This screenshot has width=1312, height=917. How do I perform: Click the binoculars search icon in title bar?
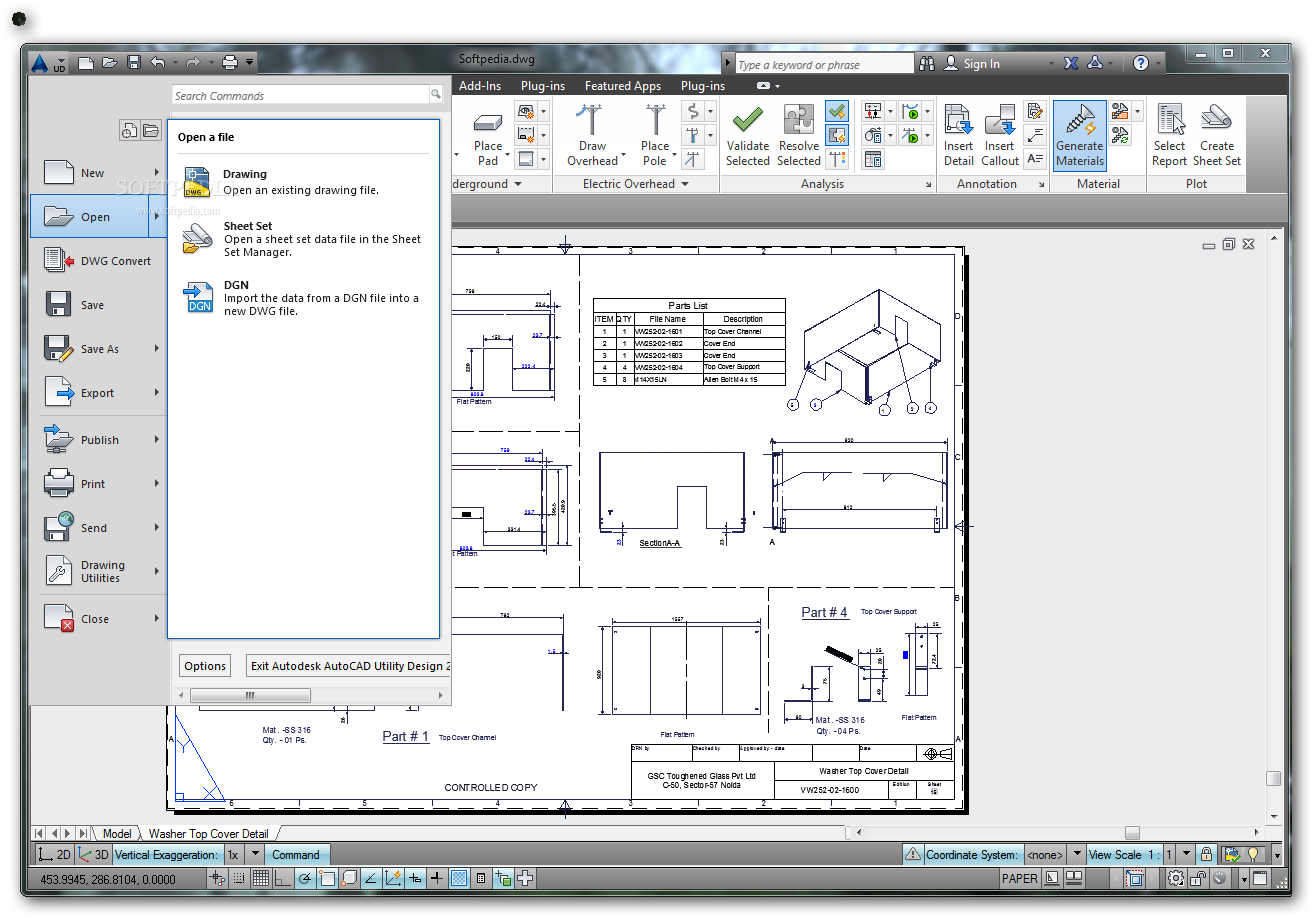(x=927, y=63)
